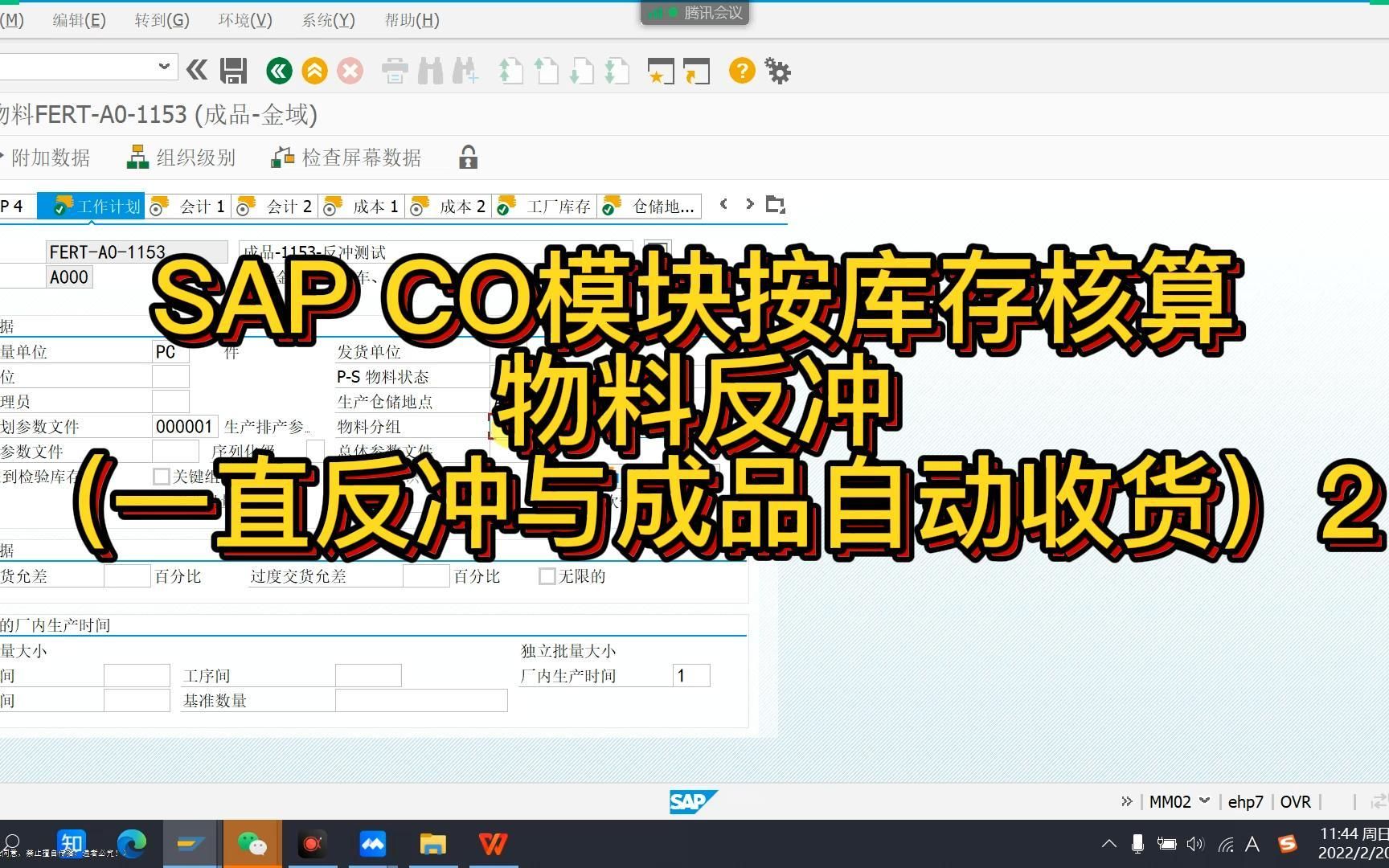Click the OVR status bar entry

(x=1295, y=801)
